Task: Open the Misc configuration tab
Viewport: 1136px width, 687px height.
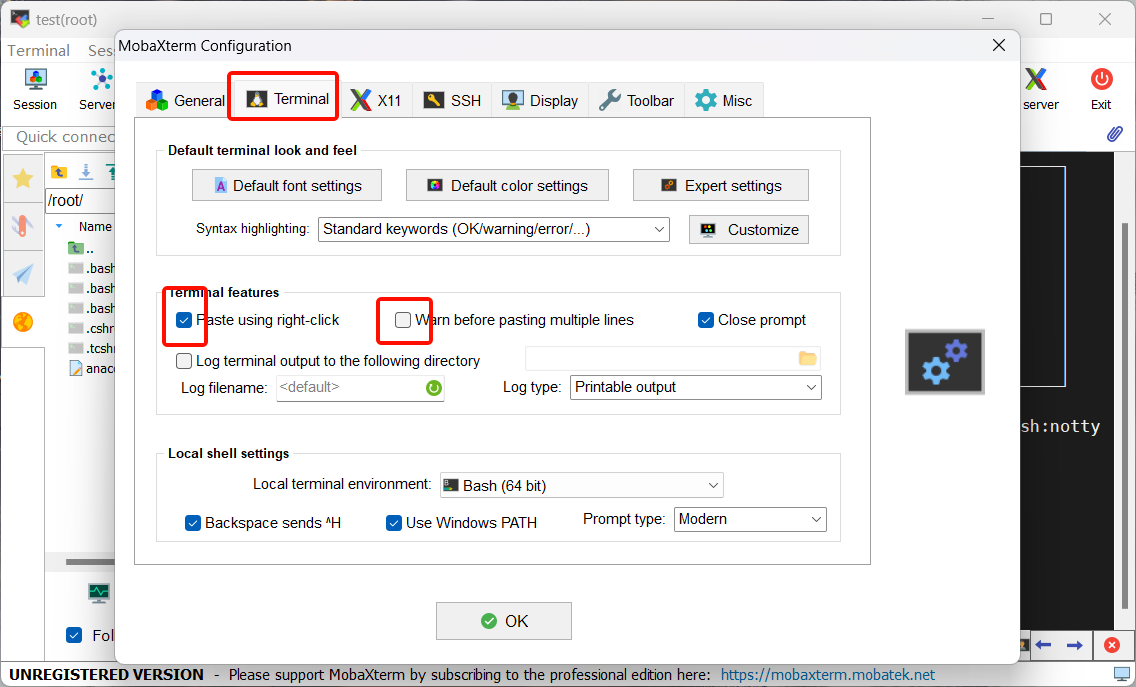Action: (723, 101)
